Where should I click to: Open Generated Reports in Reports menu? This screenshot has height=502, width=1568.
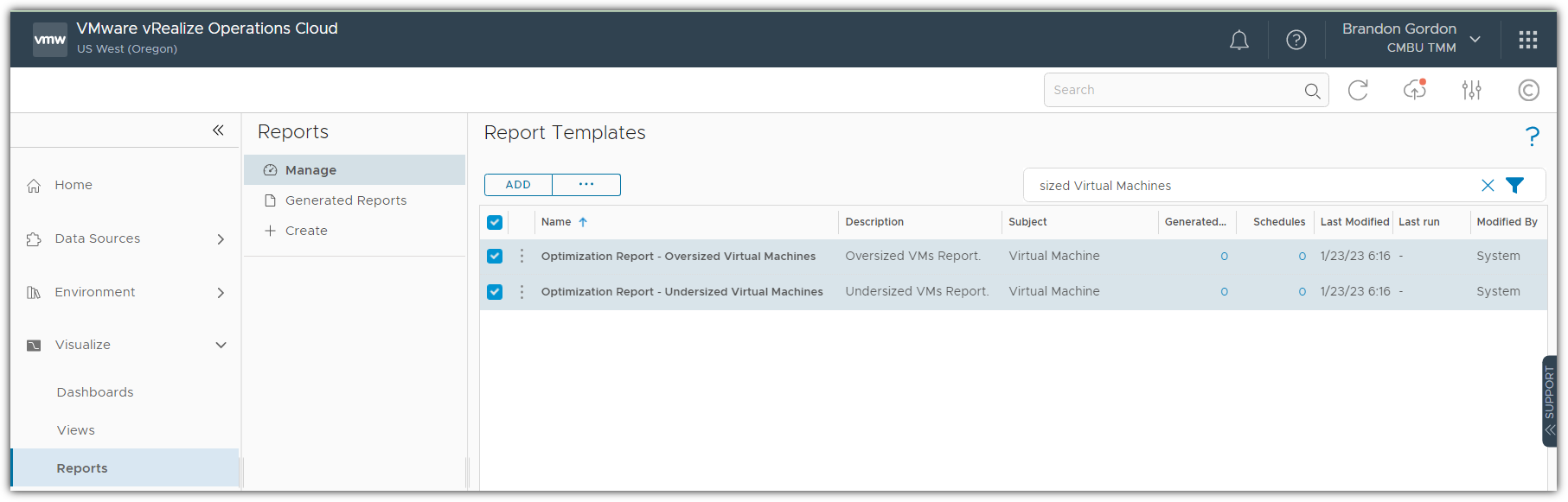pos(345,200)
